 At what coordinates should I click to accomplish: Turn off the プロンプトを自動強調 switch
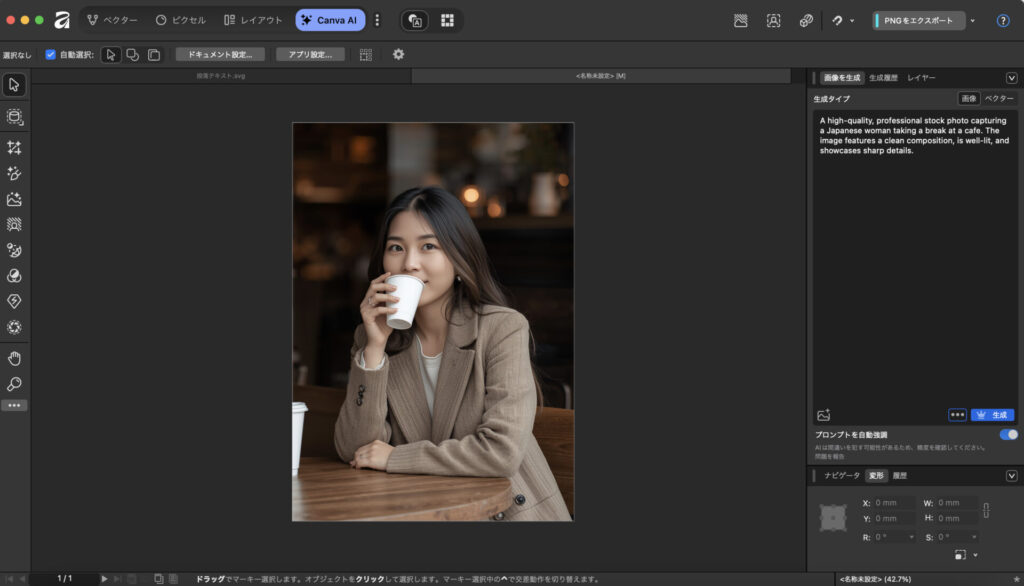[1008, 435]
